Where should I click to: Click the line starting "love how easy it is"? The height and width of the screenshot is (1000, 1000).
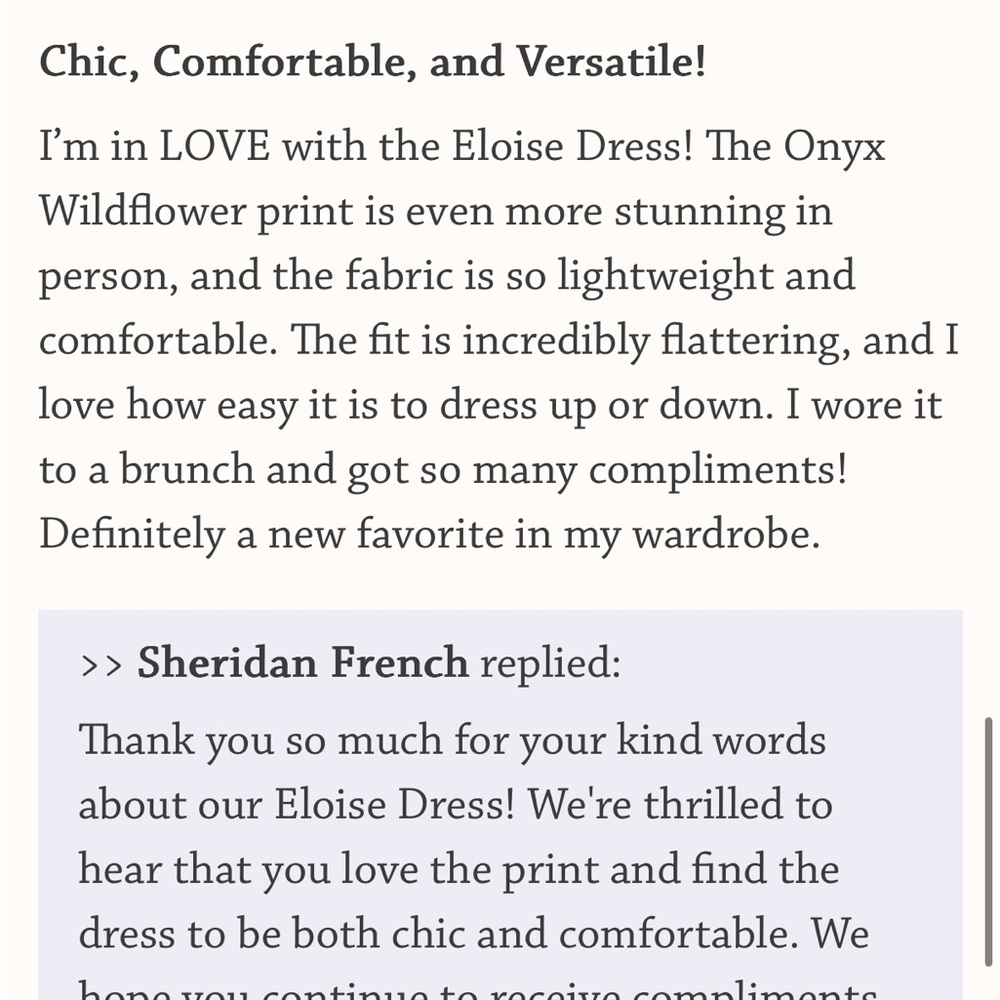(490, 406)
